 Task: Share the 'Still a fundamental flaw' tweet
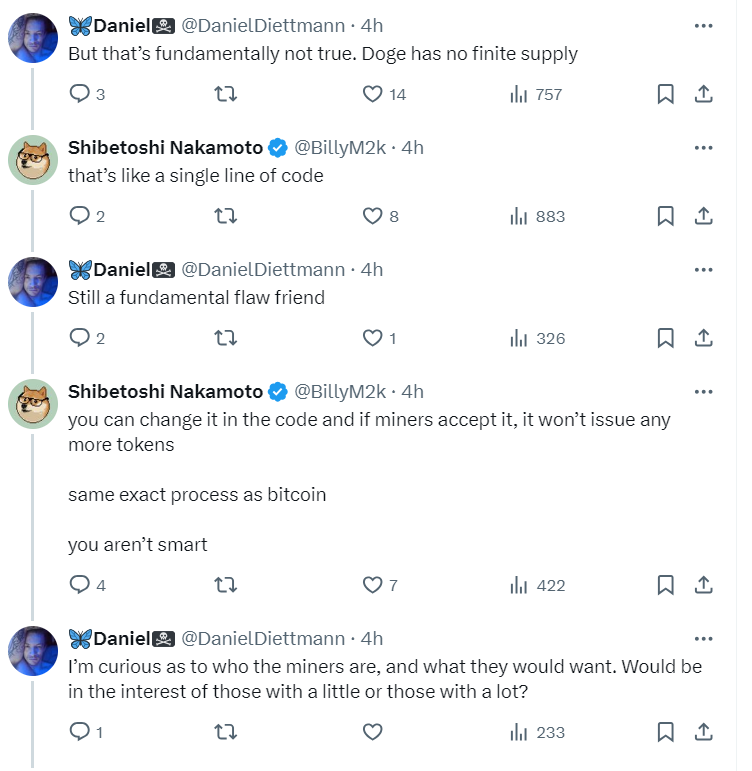703,338
